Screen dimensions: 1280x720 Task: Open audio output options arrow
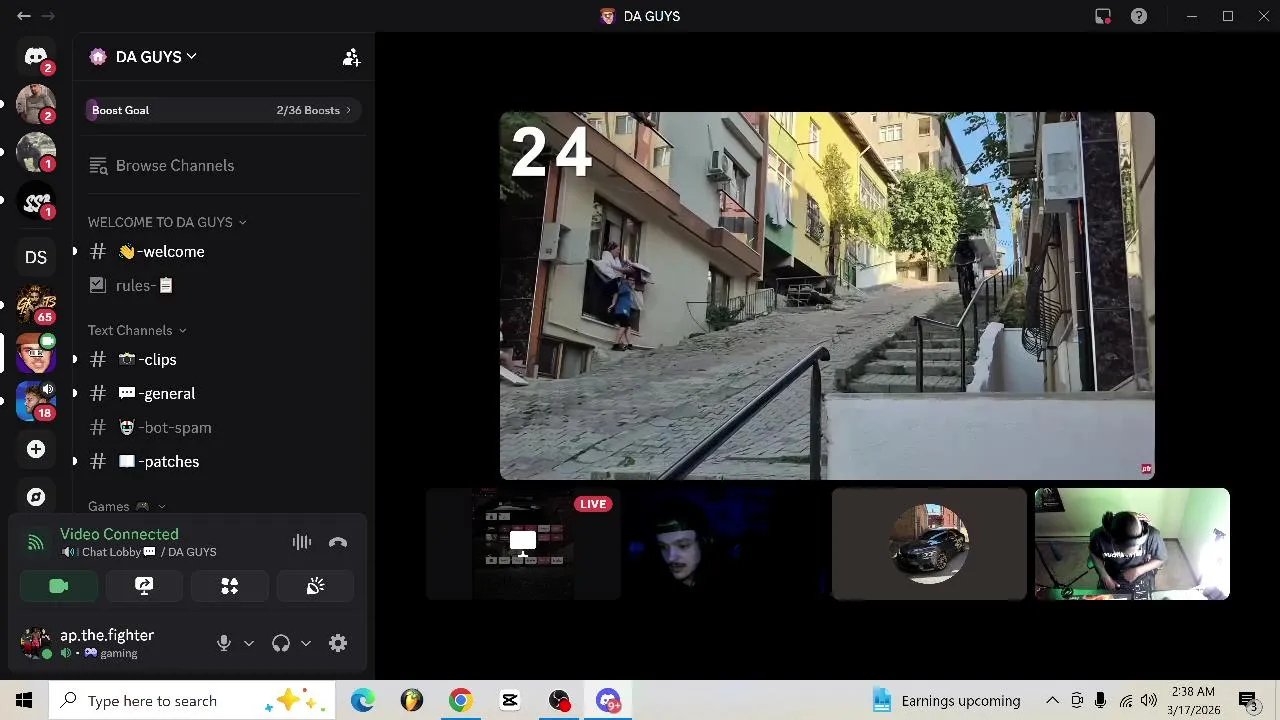306,643
